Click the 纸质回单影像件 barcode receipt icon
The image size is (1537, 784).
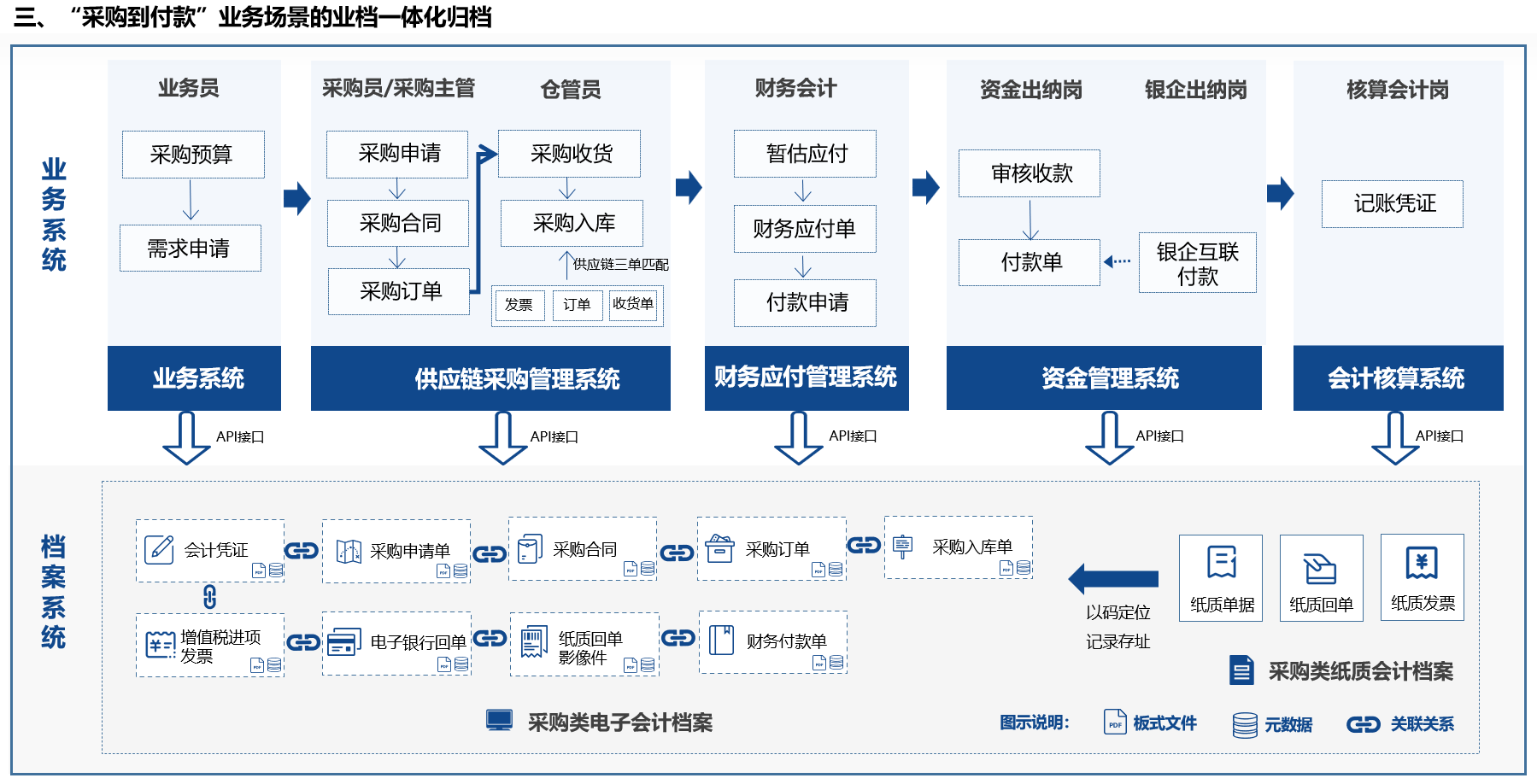[x=534, y=641]
